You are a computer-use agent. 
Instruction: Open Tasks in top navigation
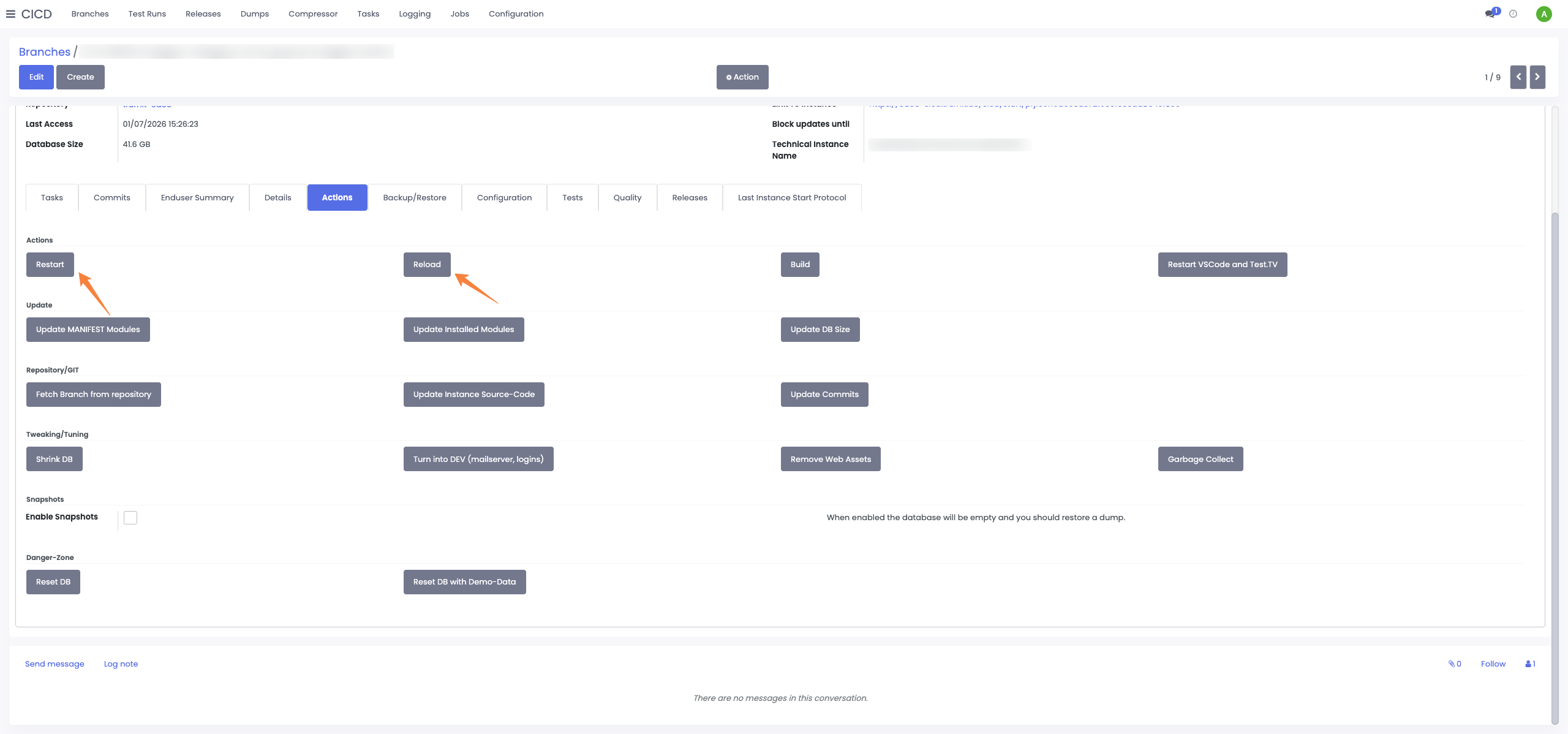pos(368,13)
